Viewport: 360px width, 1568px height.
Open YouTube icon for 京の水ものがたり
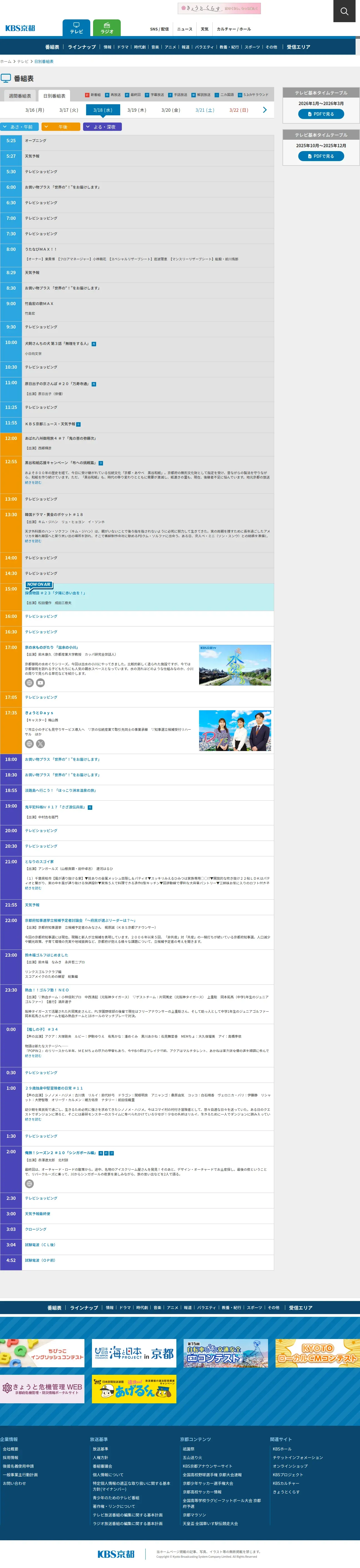(x=41, y=683)
